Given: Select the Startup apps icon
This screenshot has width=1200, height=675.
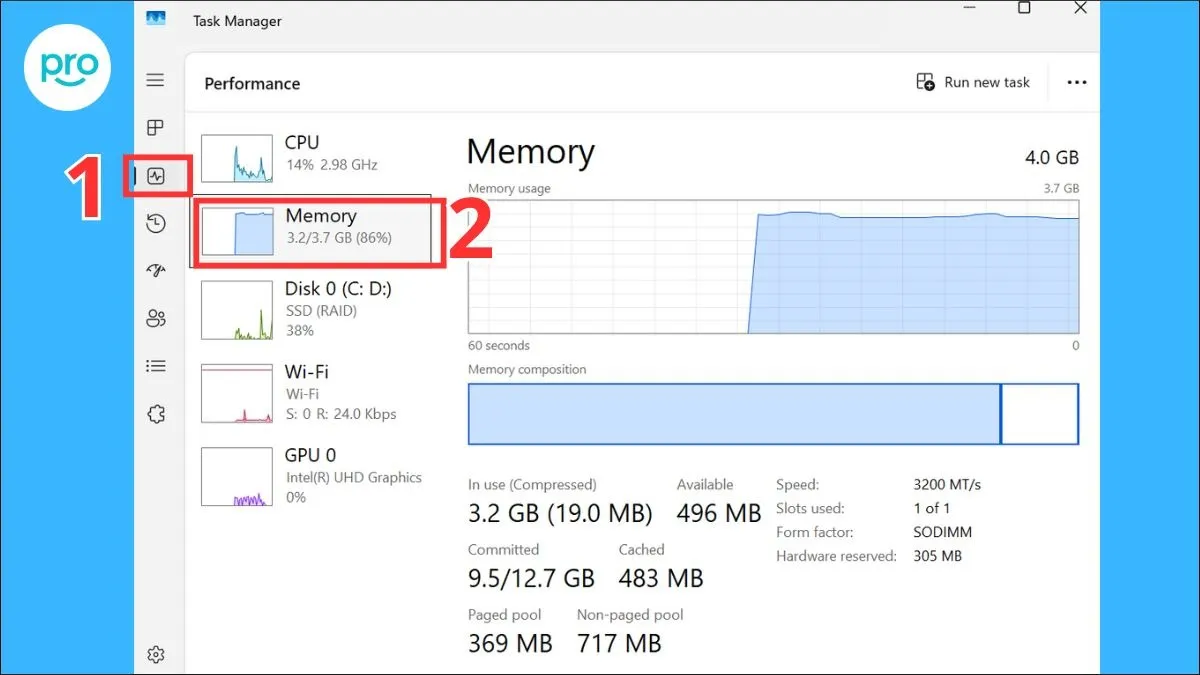Looking at the screenshot, I should [156, 270].
